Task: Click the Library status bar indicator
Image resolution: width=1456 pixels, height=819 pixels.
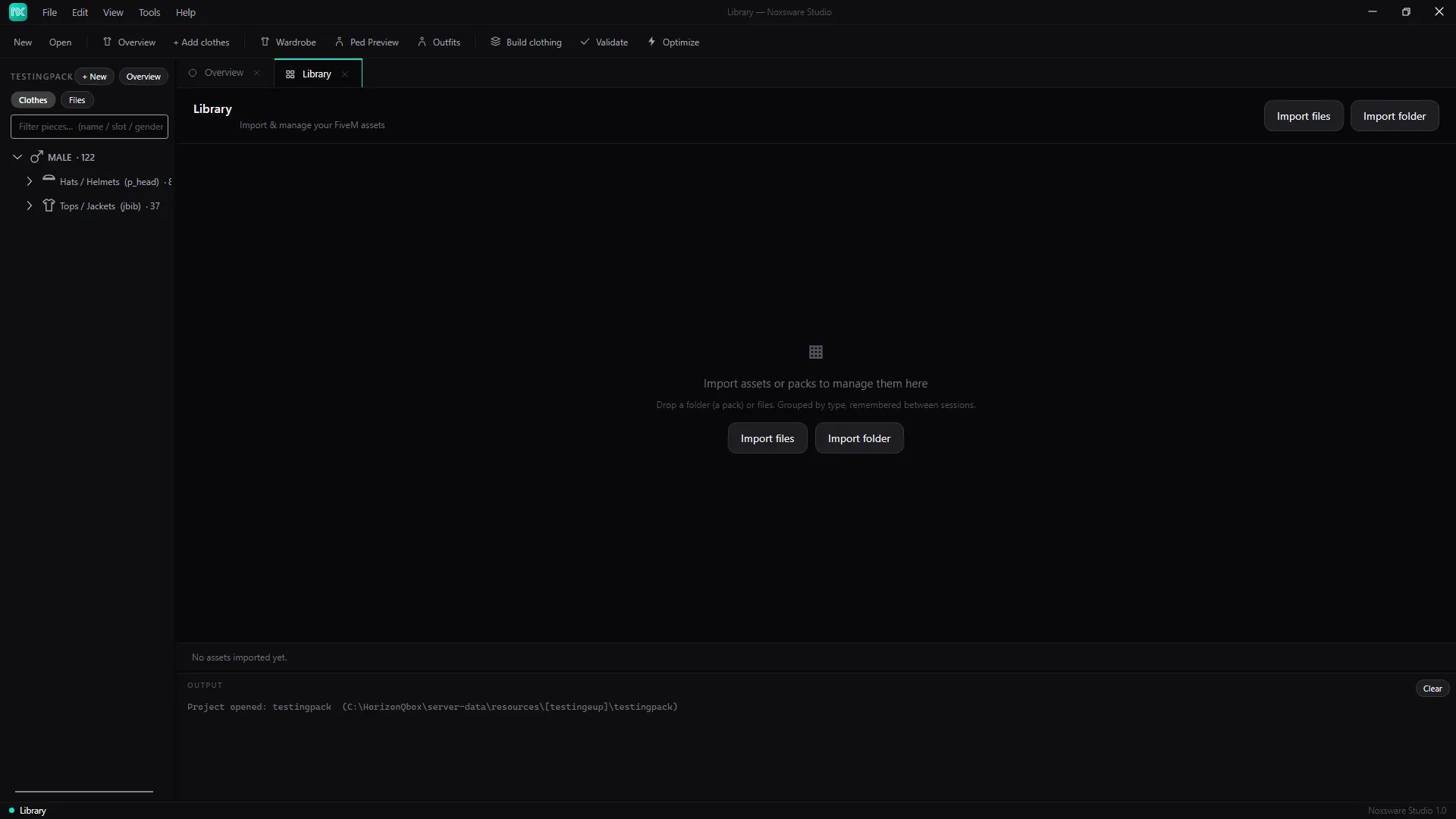Action: 28,811
